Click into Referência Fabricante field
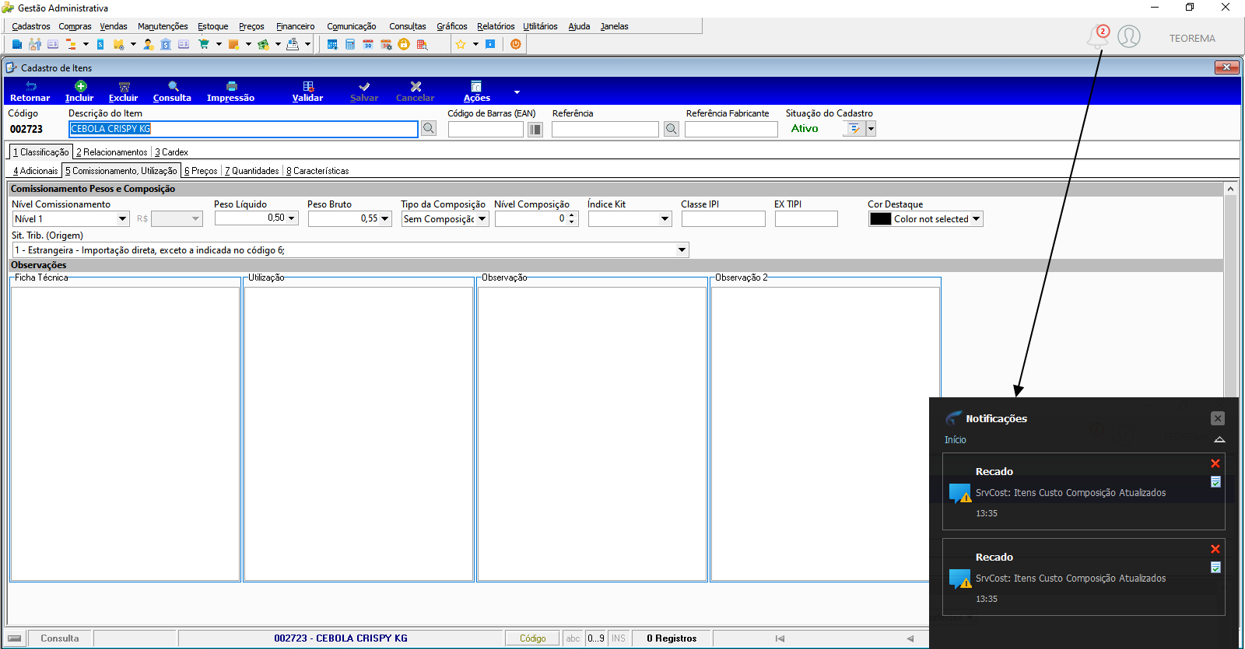The height and width of the screenshot is (649, 1245). point(731,129)
